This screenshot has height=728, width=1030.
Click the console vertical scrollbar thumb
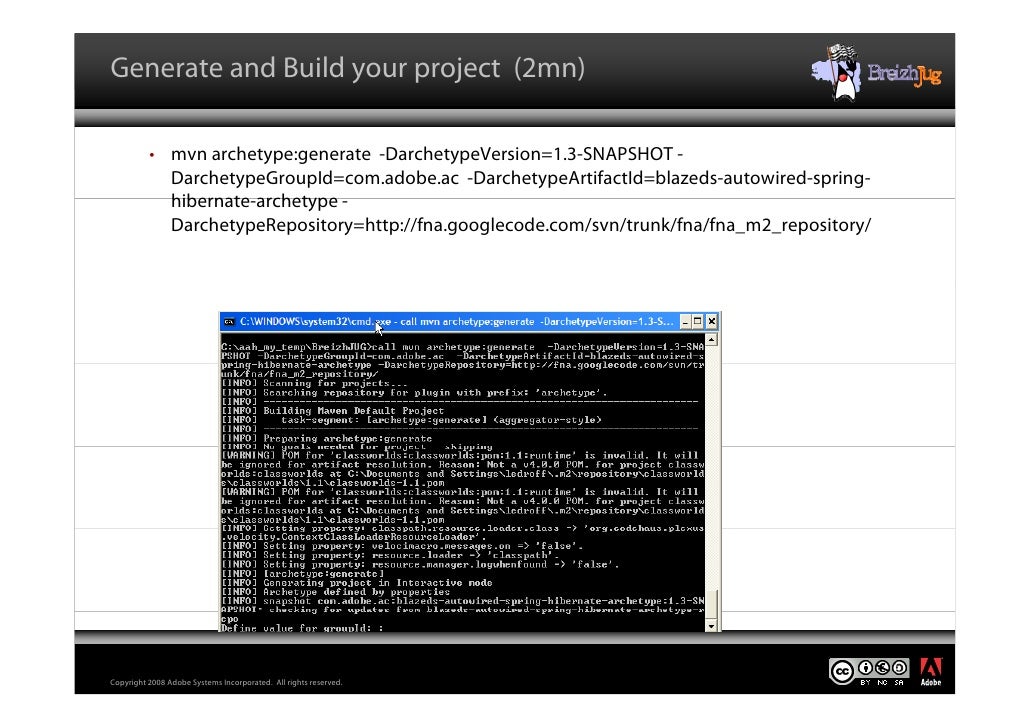(711, 604)
